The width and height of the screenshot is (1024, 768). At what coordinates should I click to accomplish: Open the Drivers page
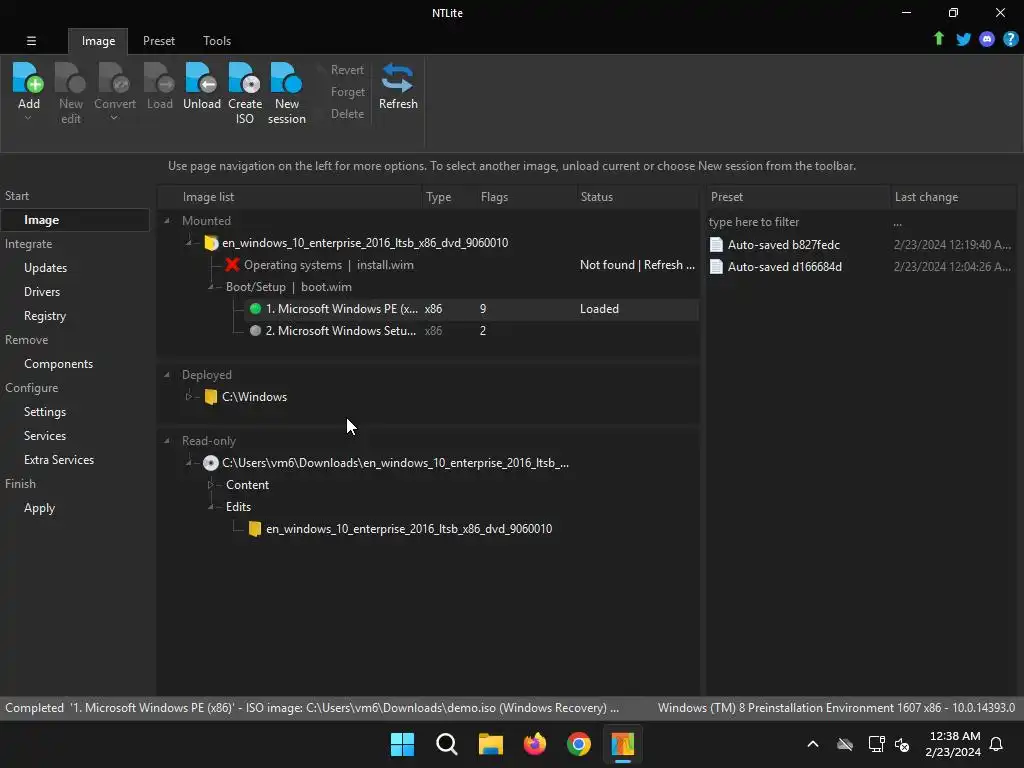pos(42,292)
